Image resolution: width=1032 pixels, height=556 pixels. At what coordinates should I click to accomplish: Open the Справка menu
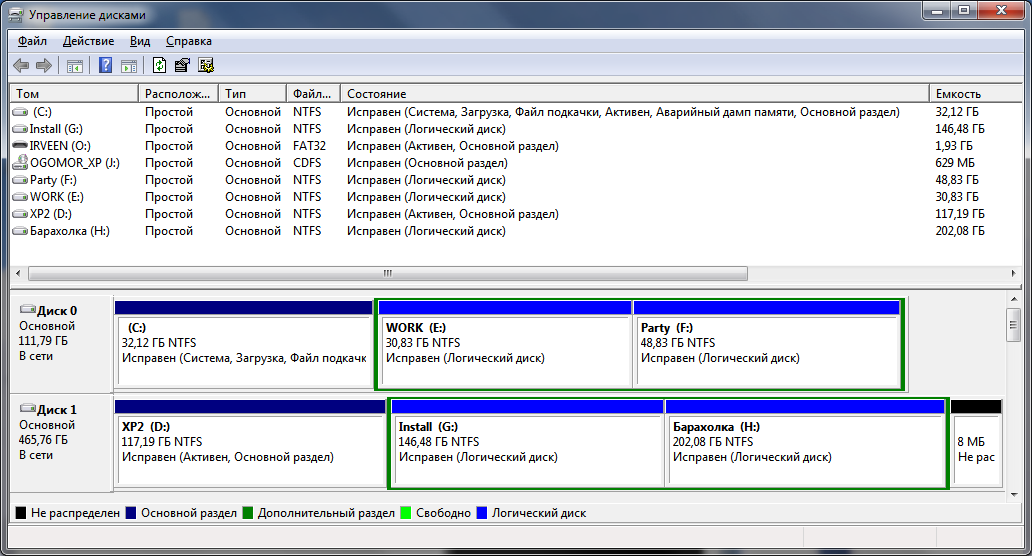pyautogui.click(x=188, y=41)
